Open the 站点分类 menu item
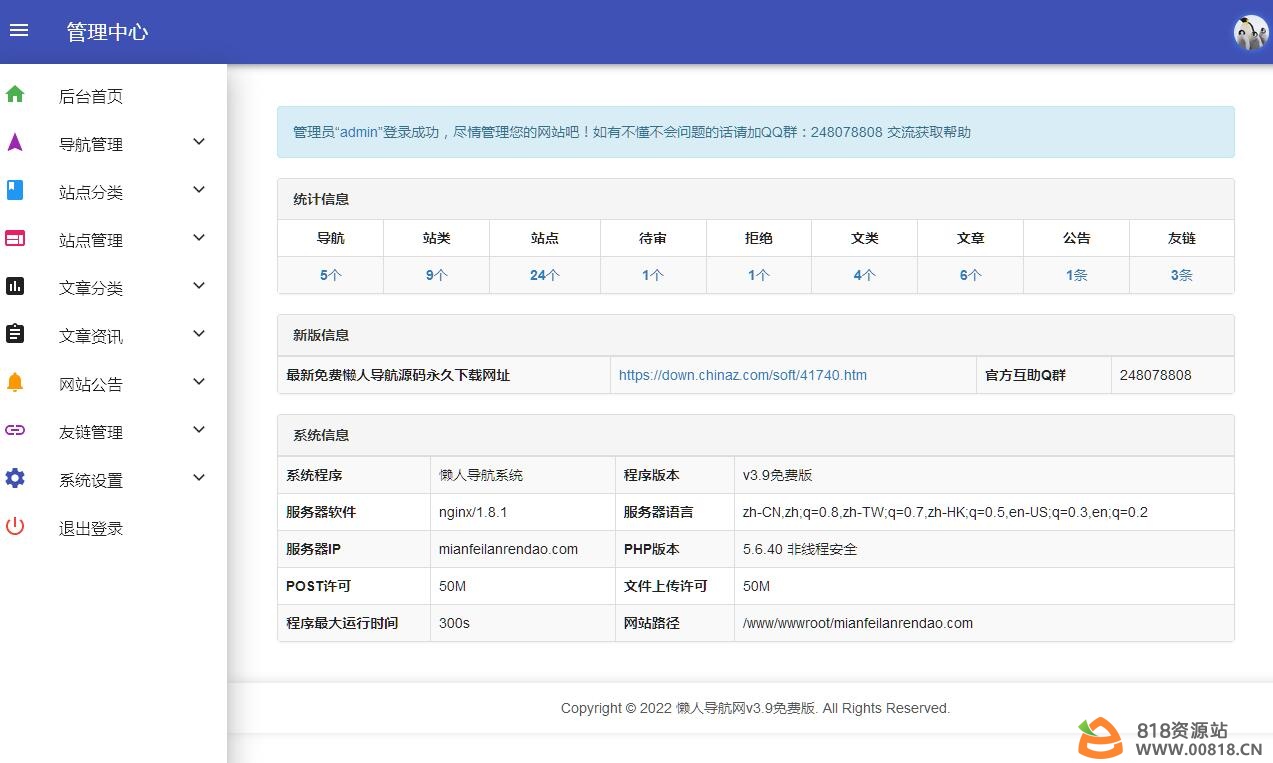The width and height of the screenshot is (1273, 763). tap(91, 193)
